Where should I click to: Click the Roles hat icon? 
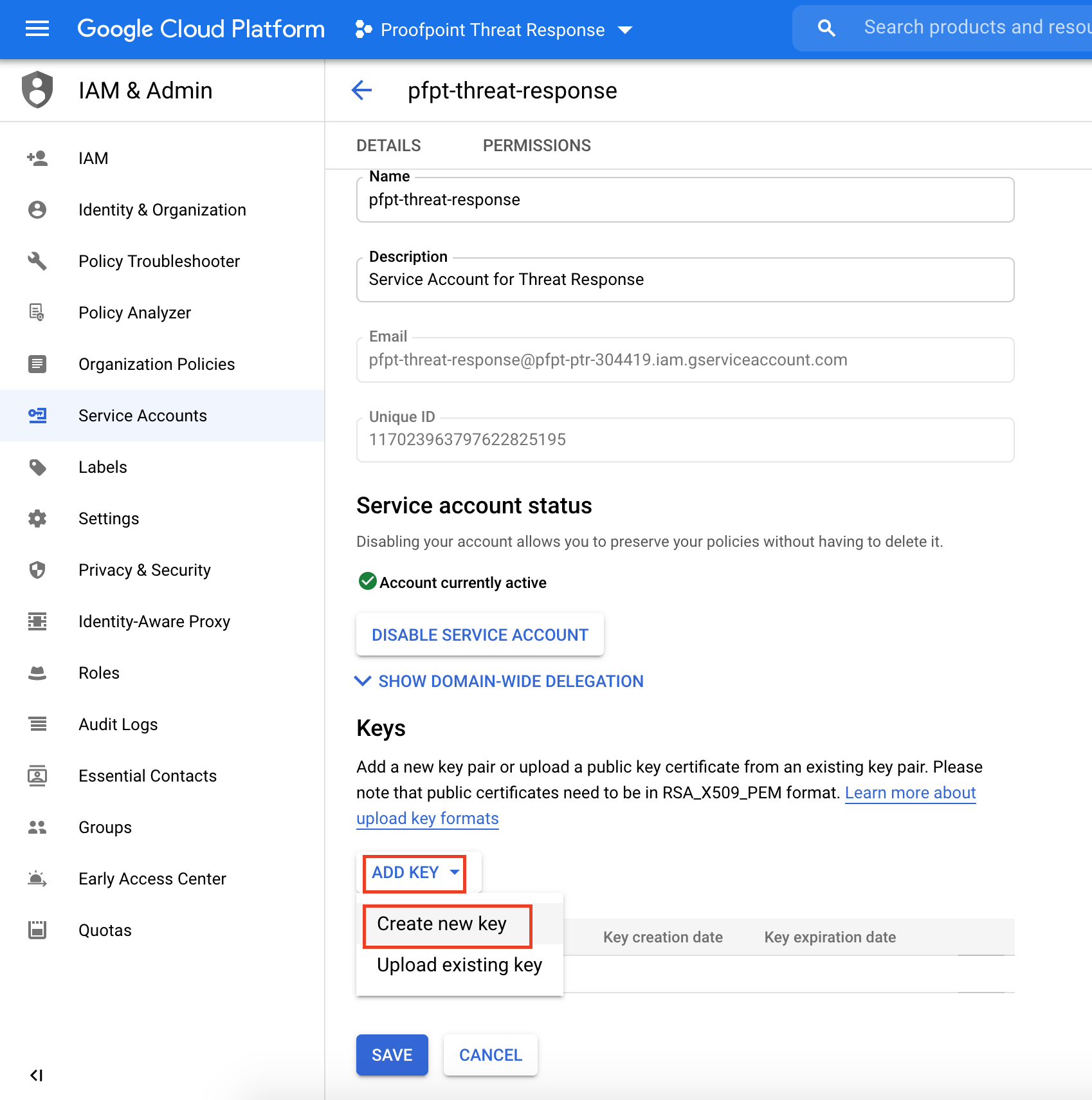37,673
